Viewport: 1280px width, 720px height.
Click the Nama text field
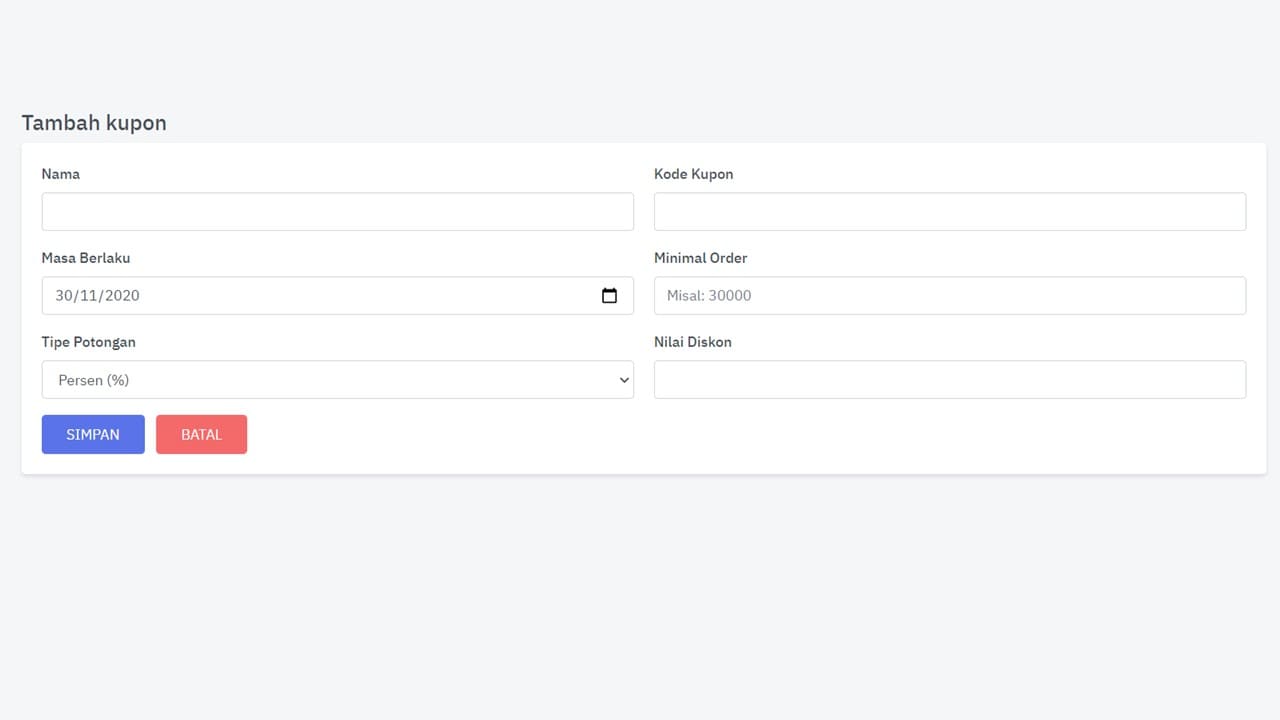point(337,212)
